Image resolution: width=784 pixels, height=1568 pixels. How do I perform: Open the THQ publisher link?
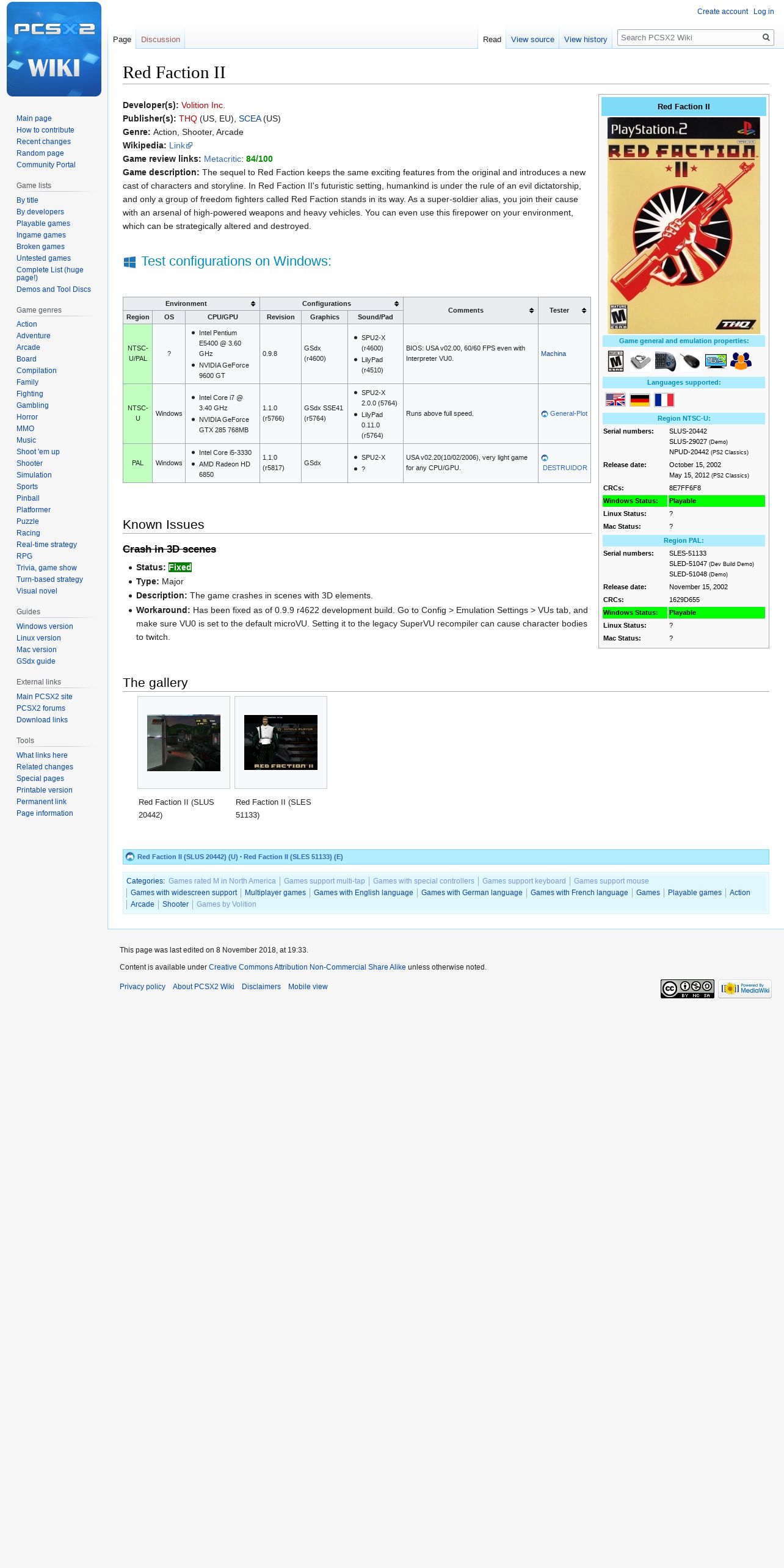(188, 118)
